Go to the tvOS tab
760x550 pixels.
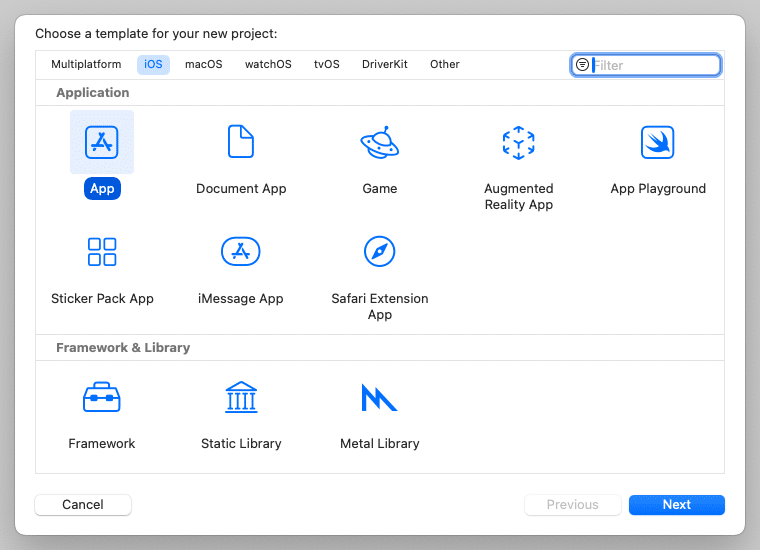click(327, 64)
